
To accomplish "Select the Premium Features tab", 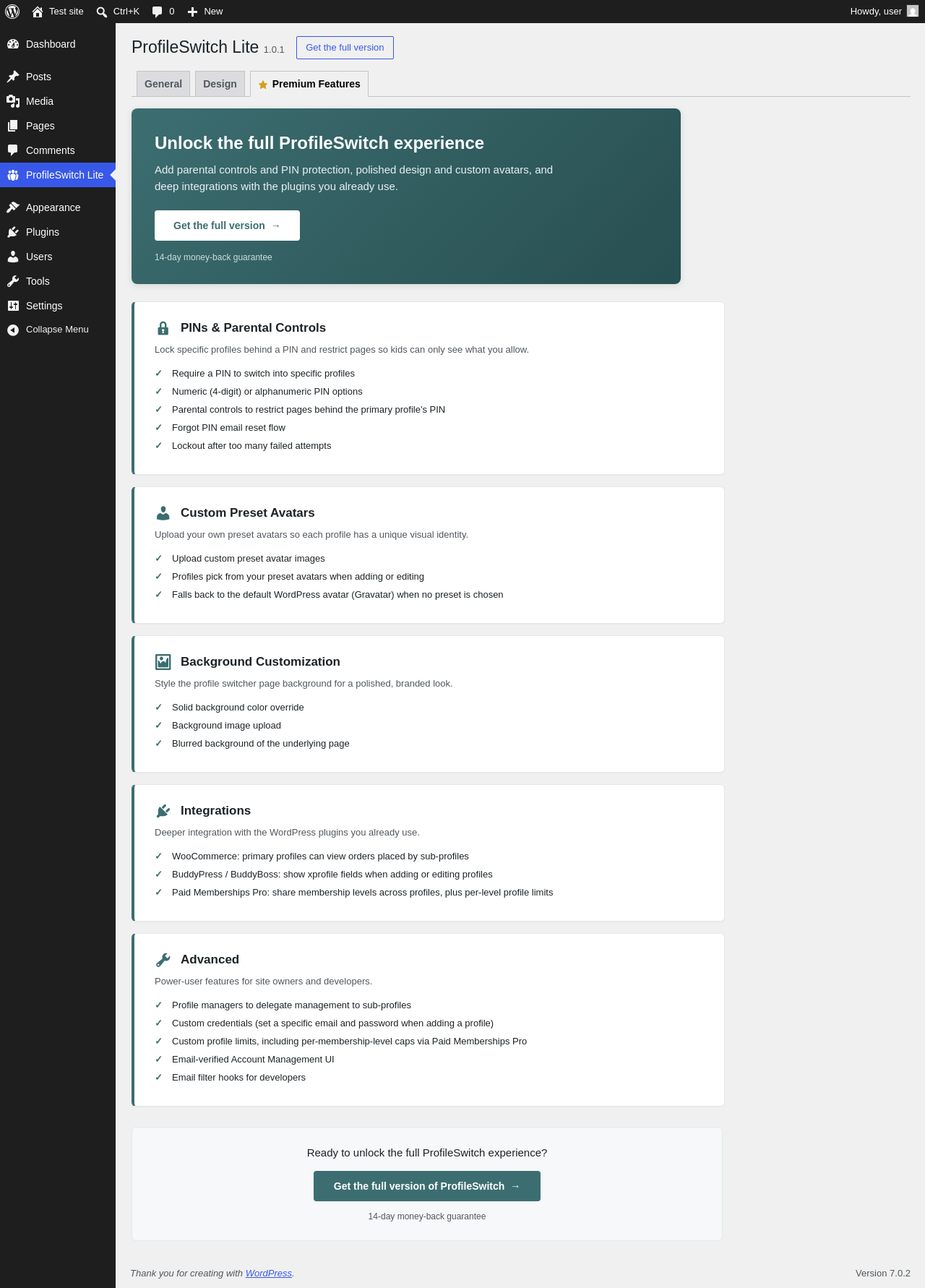I will (x=309, y=84).
